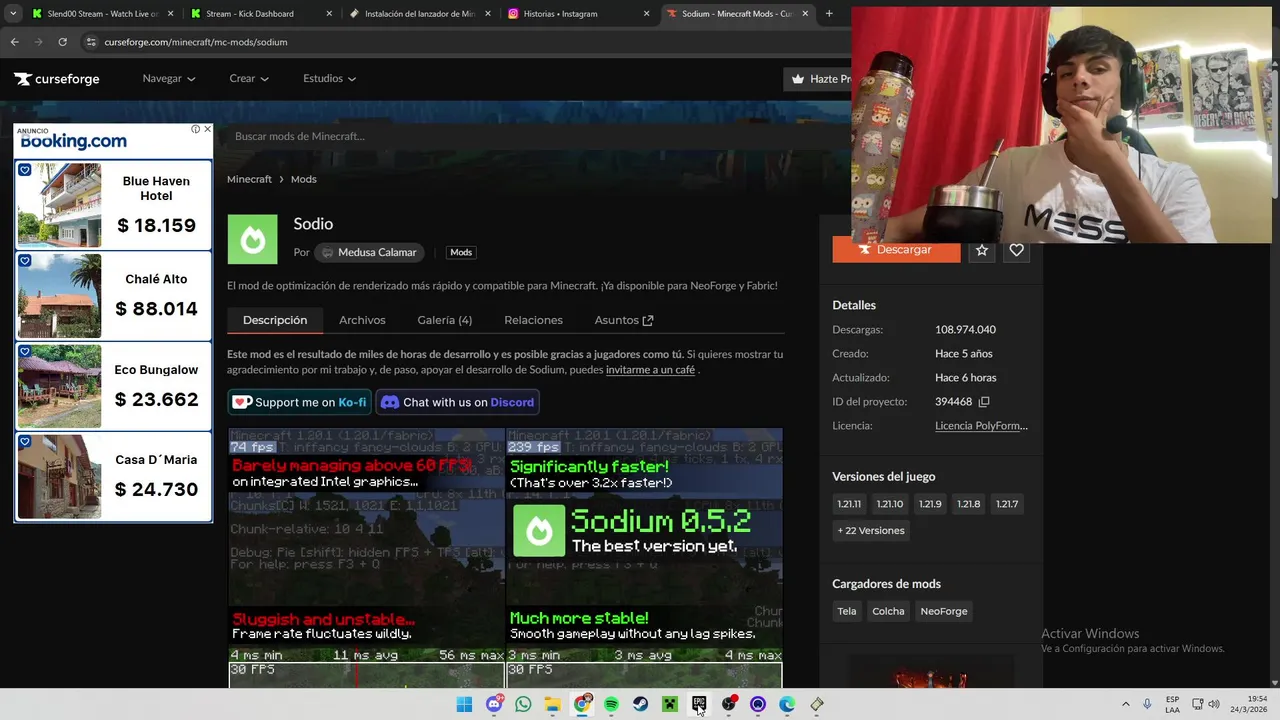
Task: Save Blue Haven Hotel with heart icon
Action: [x=25, y=170]
